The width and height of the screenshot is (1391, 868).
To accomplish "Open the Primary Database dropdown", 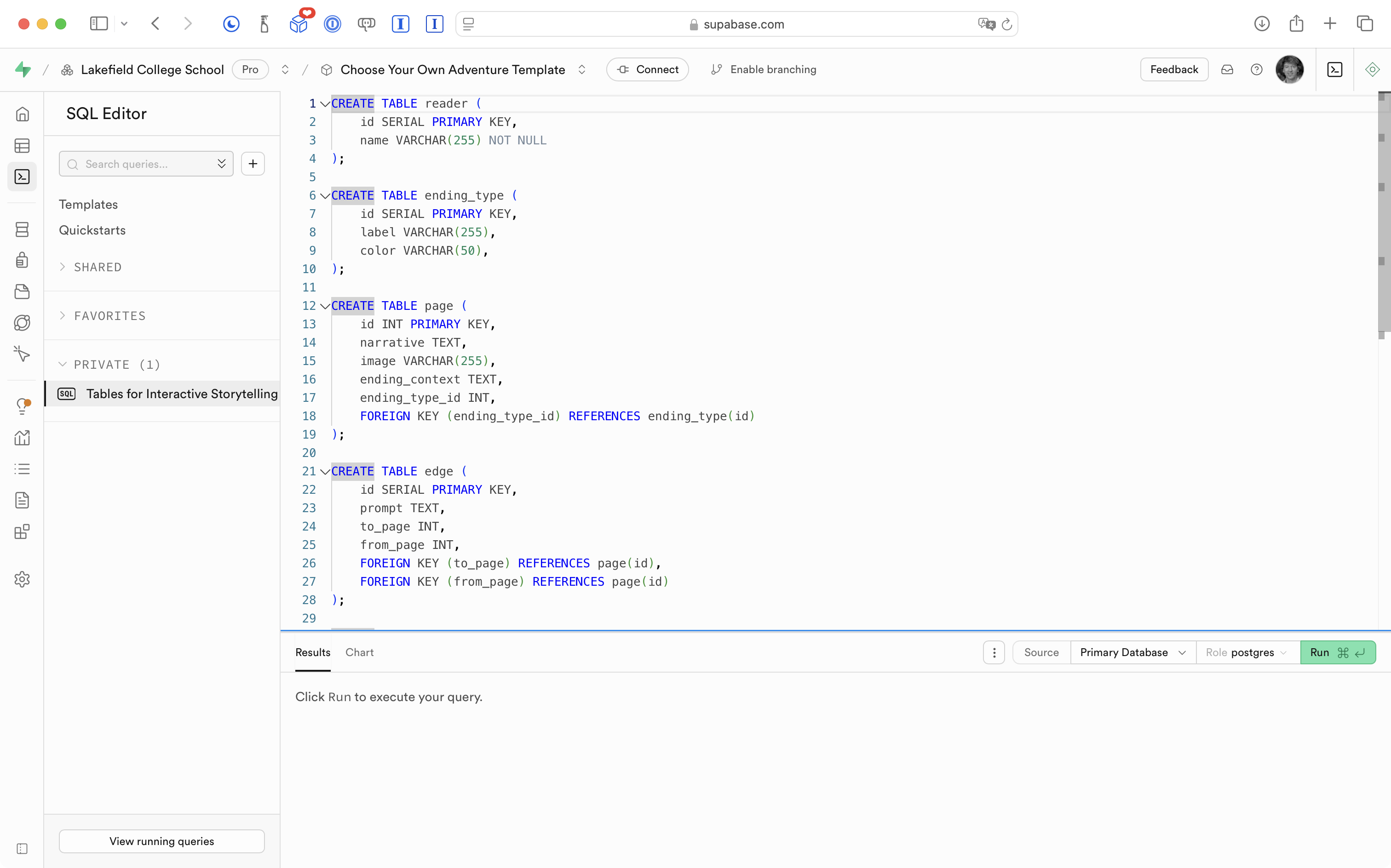I will tap(1132, 652).
